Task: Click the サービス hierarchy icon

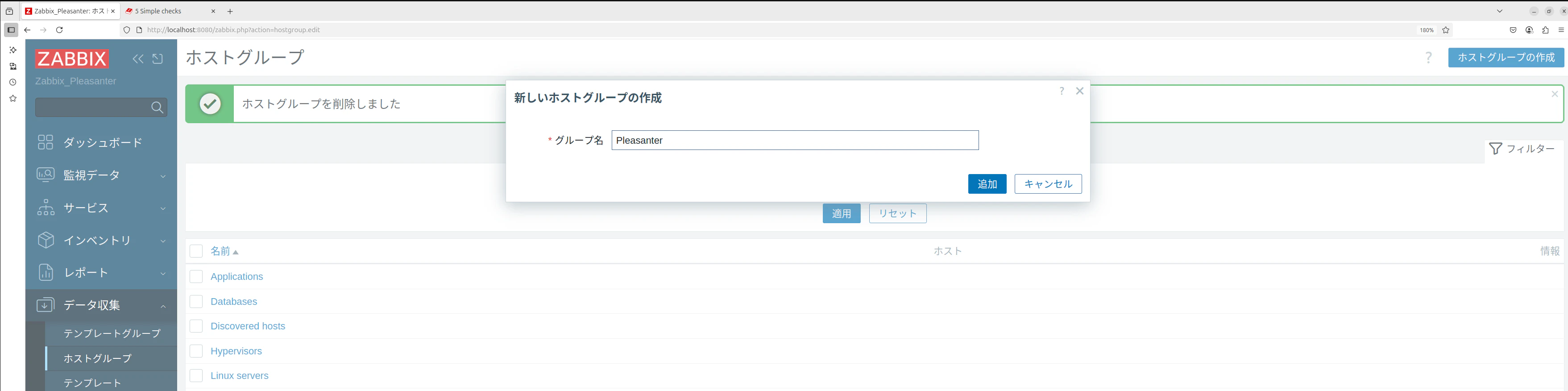Action: click(46, 207)
